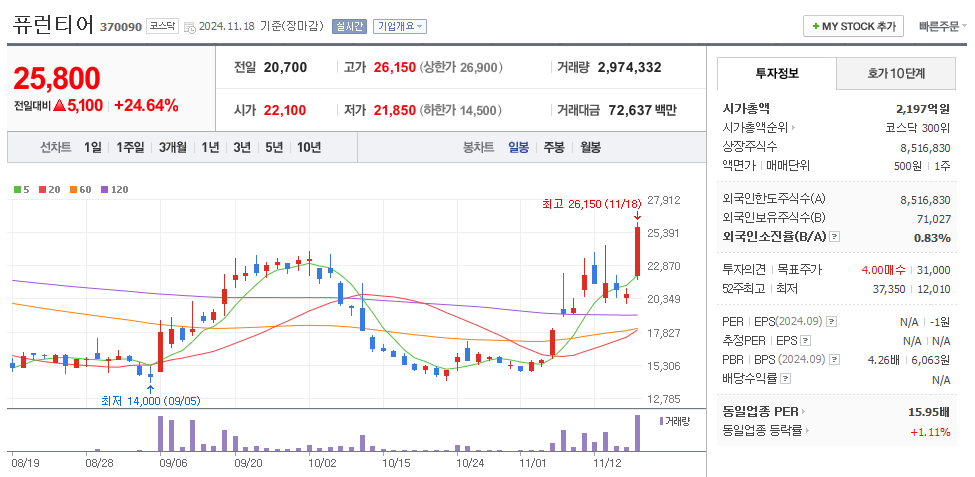This screenshot has width=975, height=477.
Task: Click the 4.00매수 opinion value
Action: pos(884,270)
